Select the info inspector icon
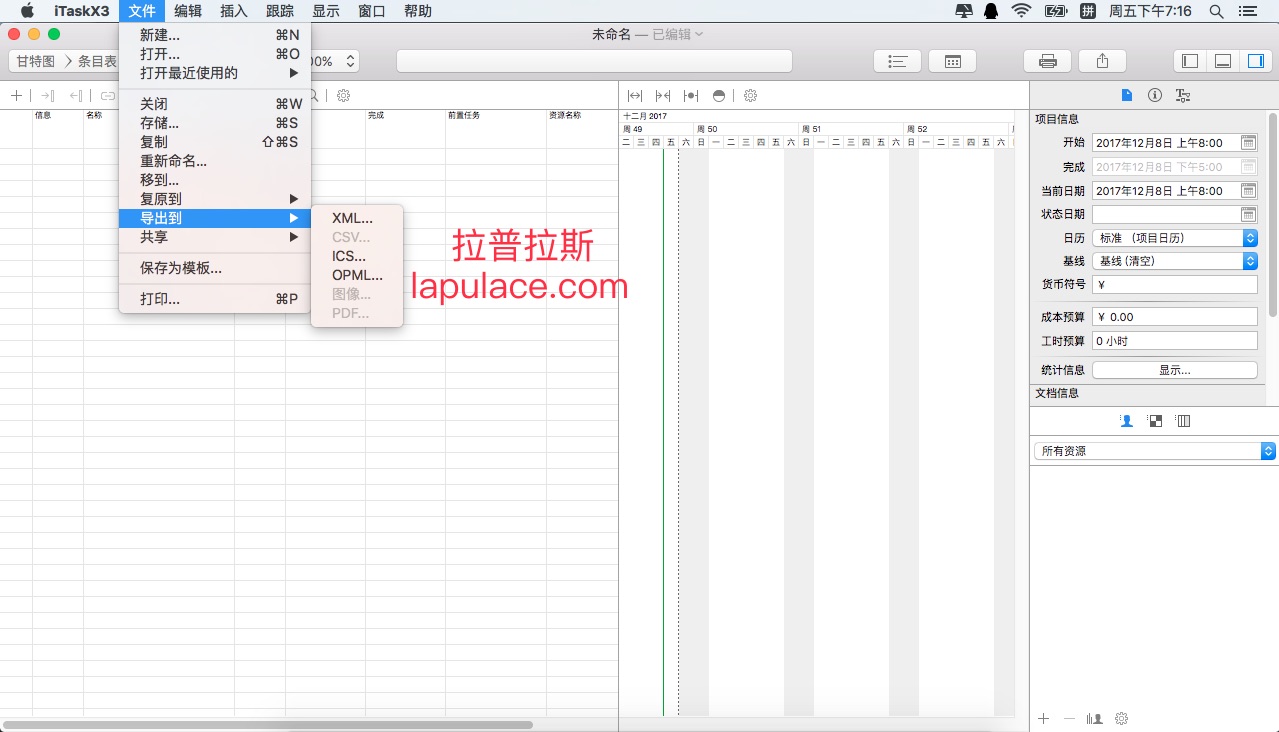The width and height of the screenshot is (1279, 732). pos(1155,95)
